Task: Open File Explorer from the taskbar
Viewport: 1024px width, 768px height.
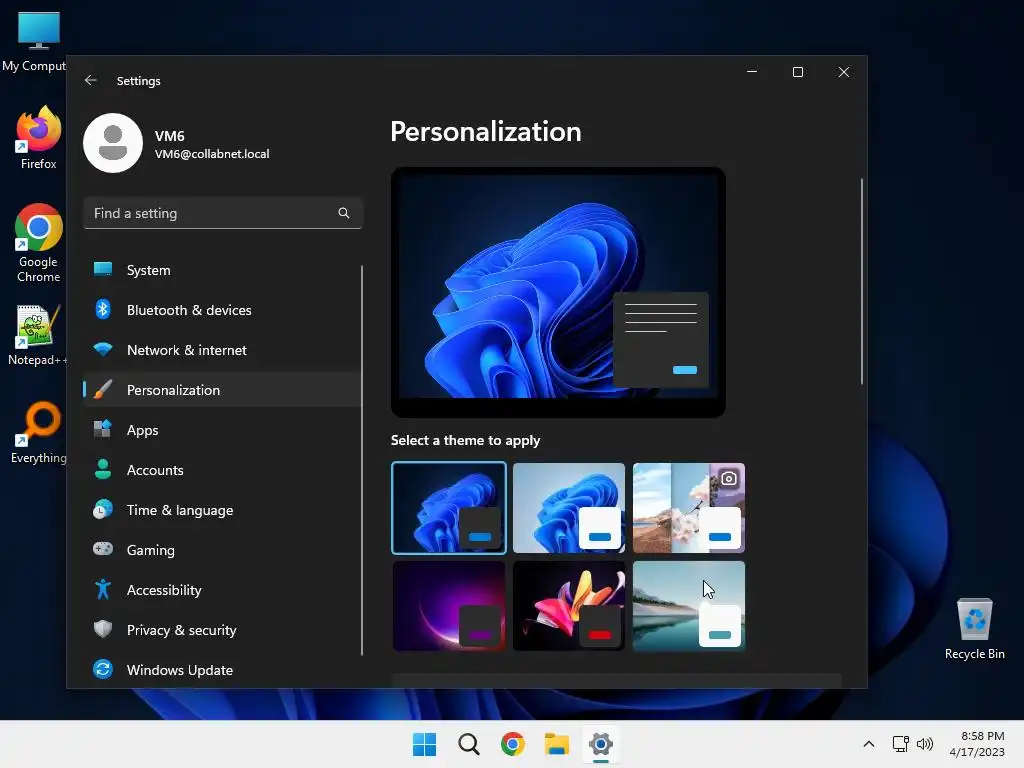Action: point(556,744)
